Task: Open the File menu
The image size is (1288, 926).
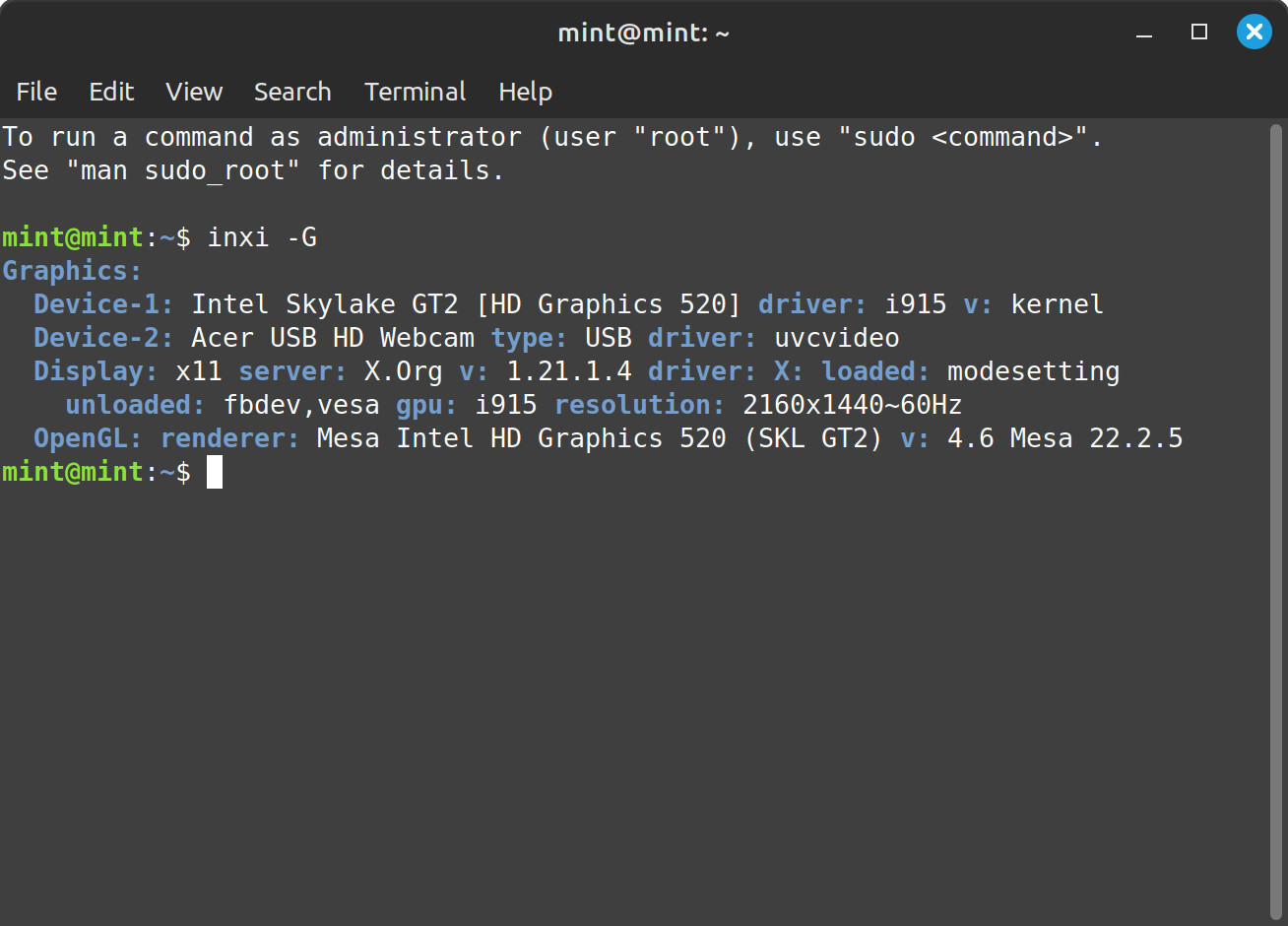Action: (x=36, y=92)
